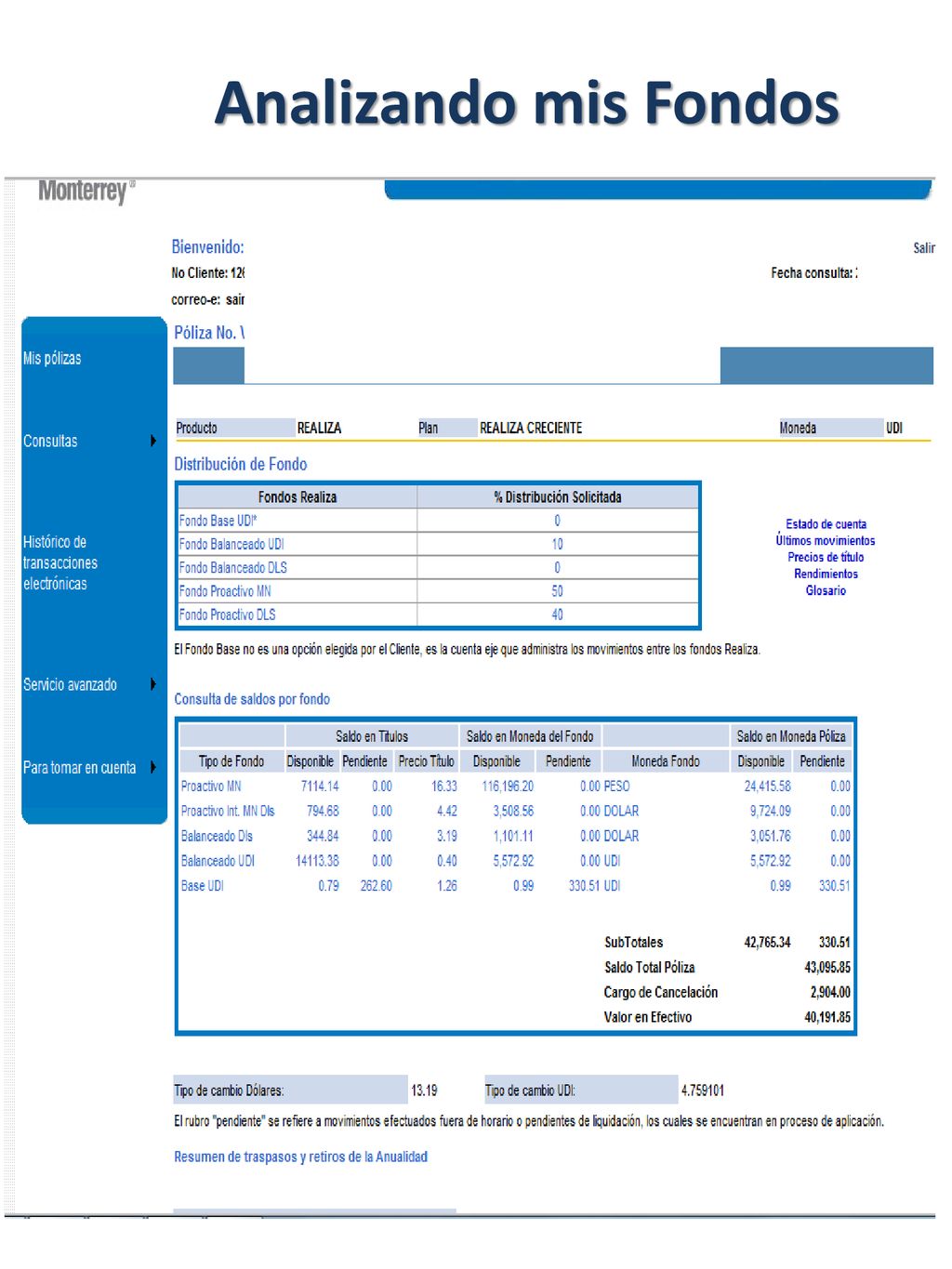The image size is (952, 1269).
Task: Click the Tipo de cambio UDI value 4.759101
Action: (703, 1091)
